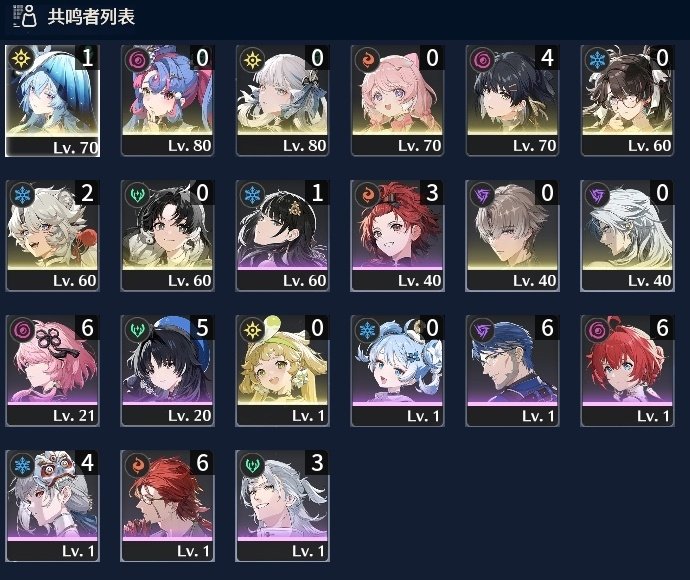Screen dimensions: 690x580
Task: Open the black-haired havoc character with 4
Action: coord(512,101)
